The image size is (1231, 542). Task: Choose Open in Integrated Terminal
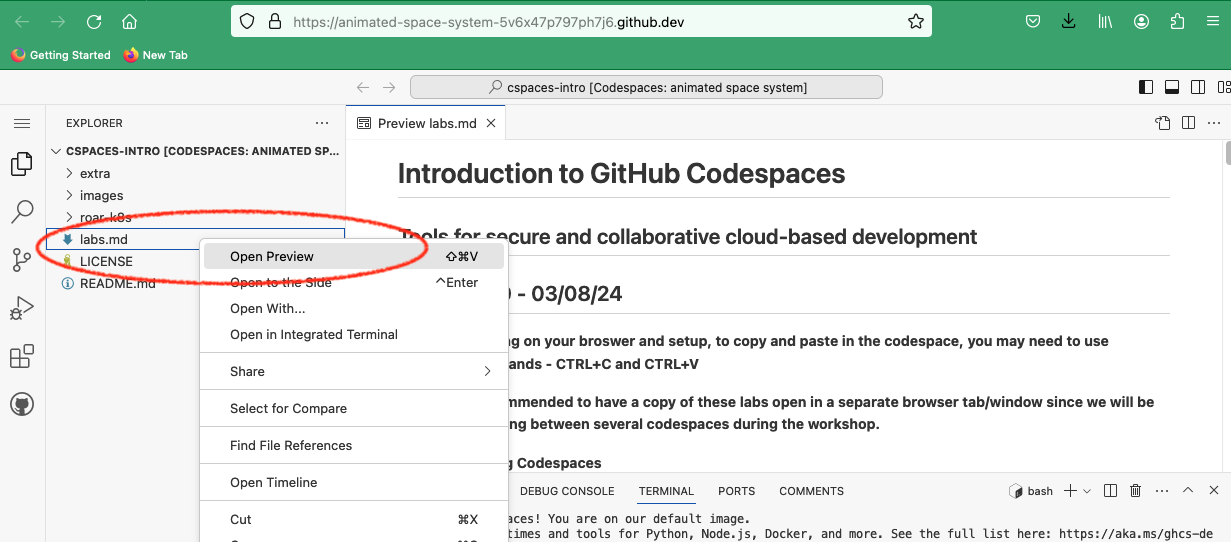click(x=354, y=335)
